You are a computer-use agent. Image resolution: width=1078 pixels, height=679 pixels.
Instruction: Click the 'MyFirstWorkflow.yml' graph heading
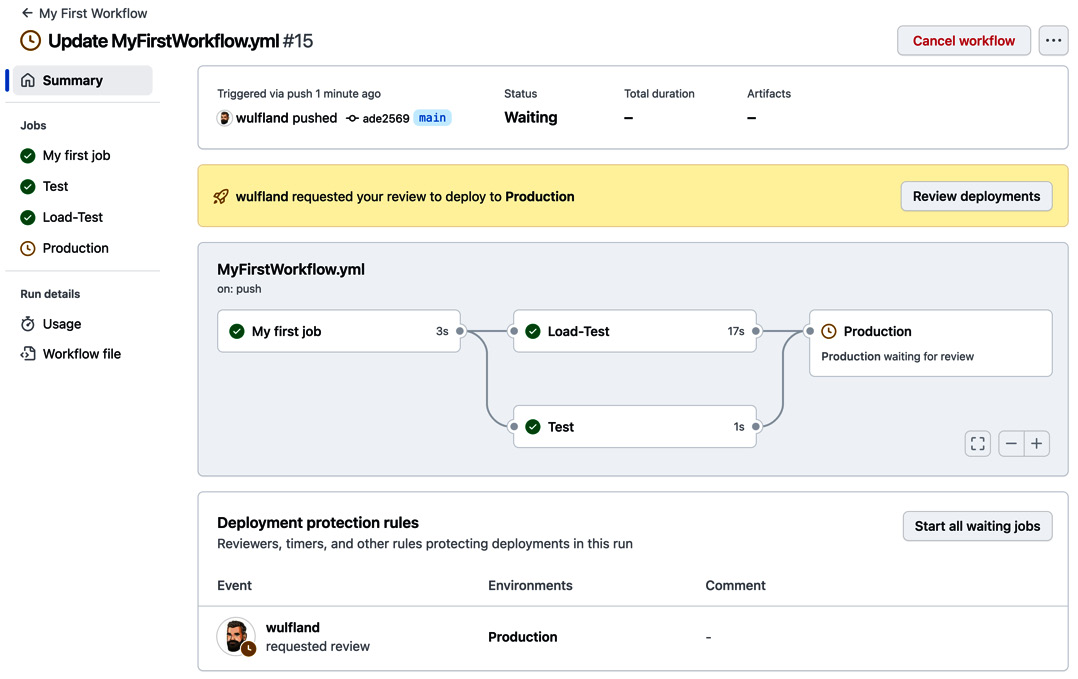pyautogui.click(x=291, y=269)
